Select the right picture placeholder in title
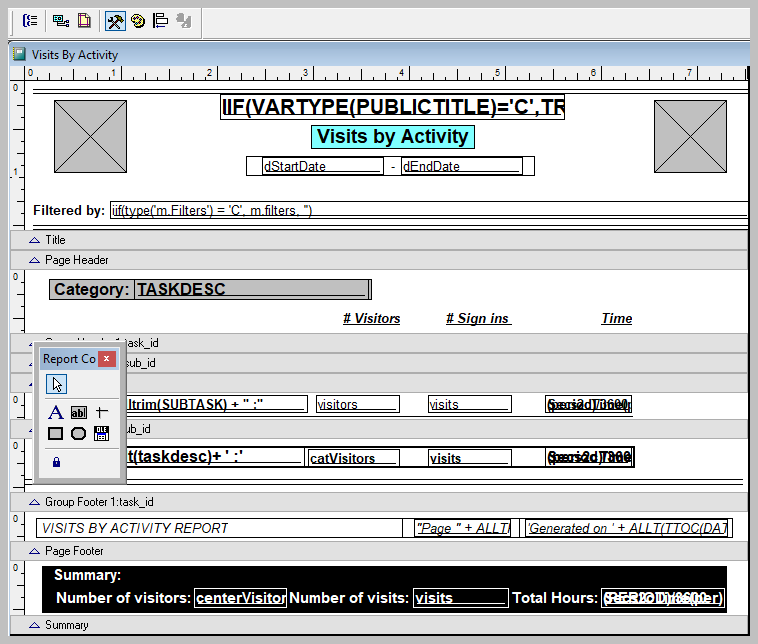The height and width of the screenshot is (644, 758). (690, 136)
